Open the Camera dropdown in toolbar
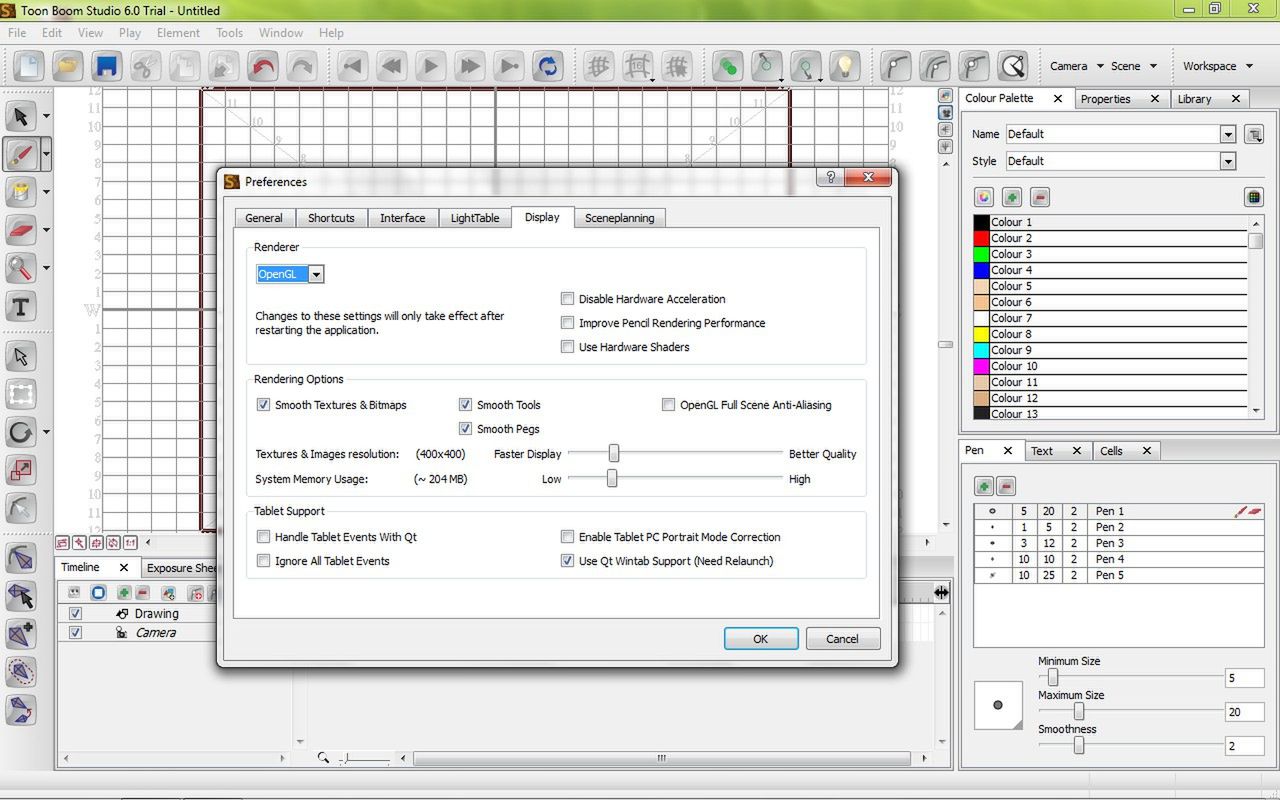 (x=1076, y=66)
